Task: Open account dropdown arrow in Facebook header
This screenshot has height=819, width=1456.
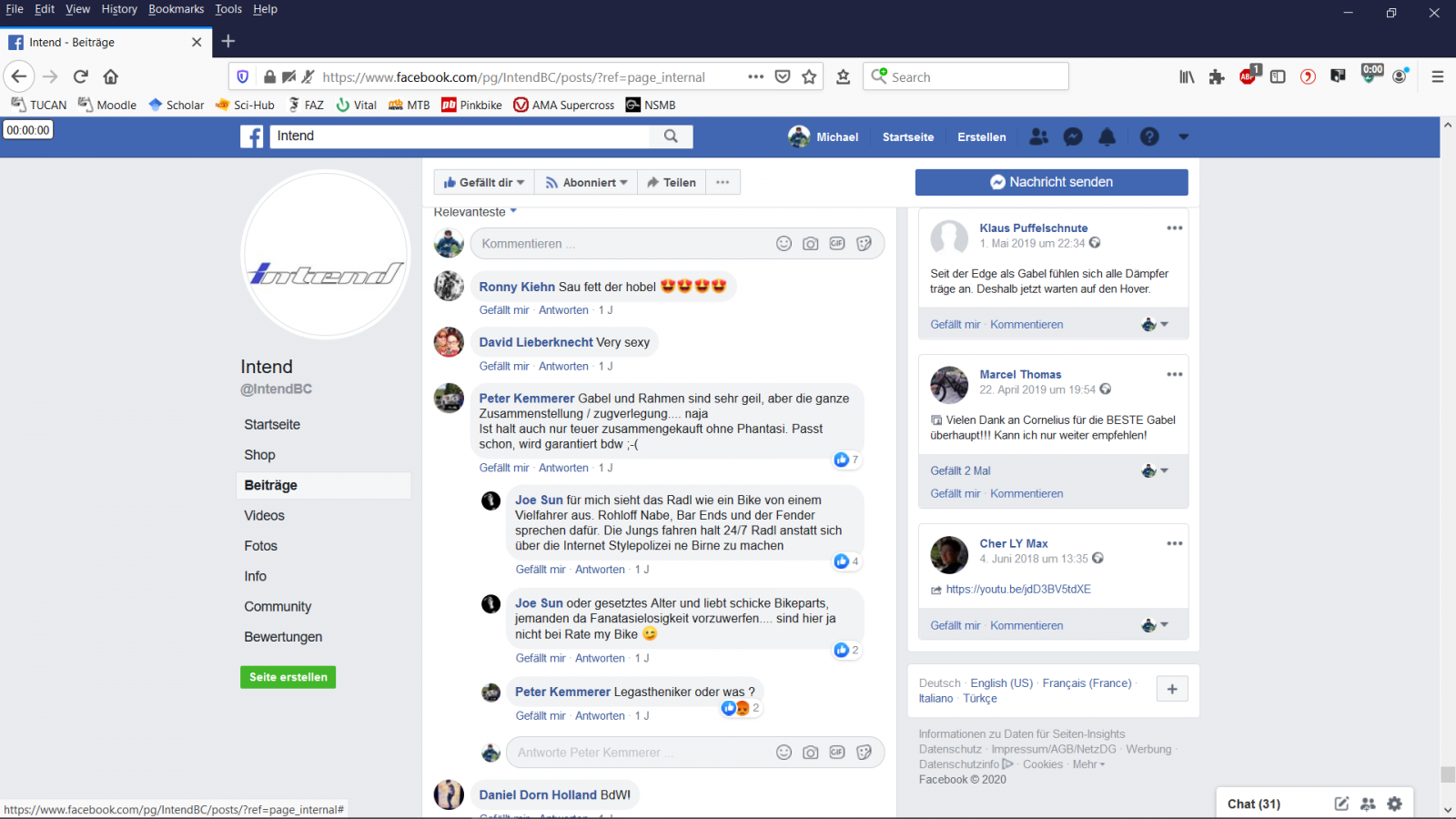Action: [x=1183, y=136]
